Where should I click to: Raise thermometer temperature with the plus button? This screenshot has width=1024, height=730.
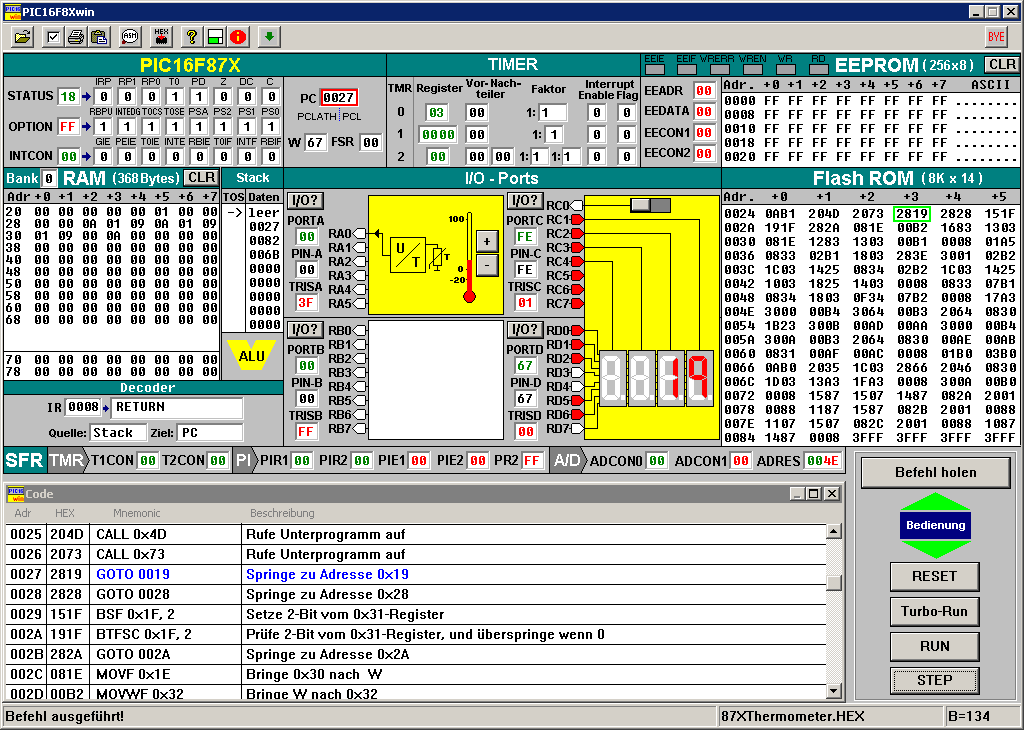[485, 241]
